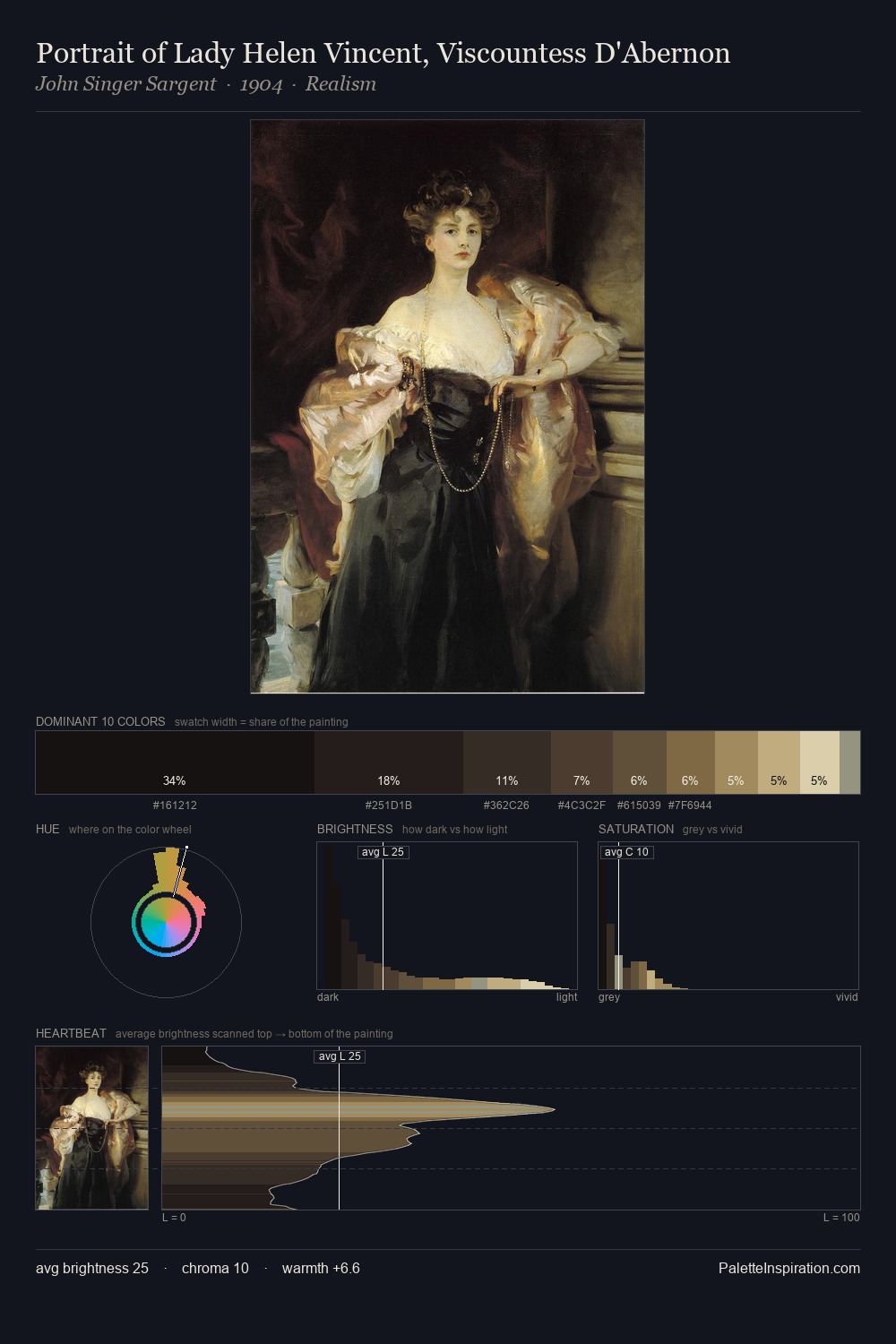Click the 'vivid' axis label
This screenshot has height=1344, width=896.
[847, 997]
